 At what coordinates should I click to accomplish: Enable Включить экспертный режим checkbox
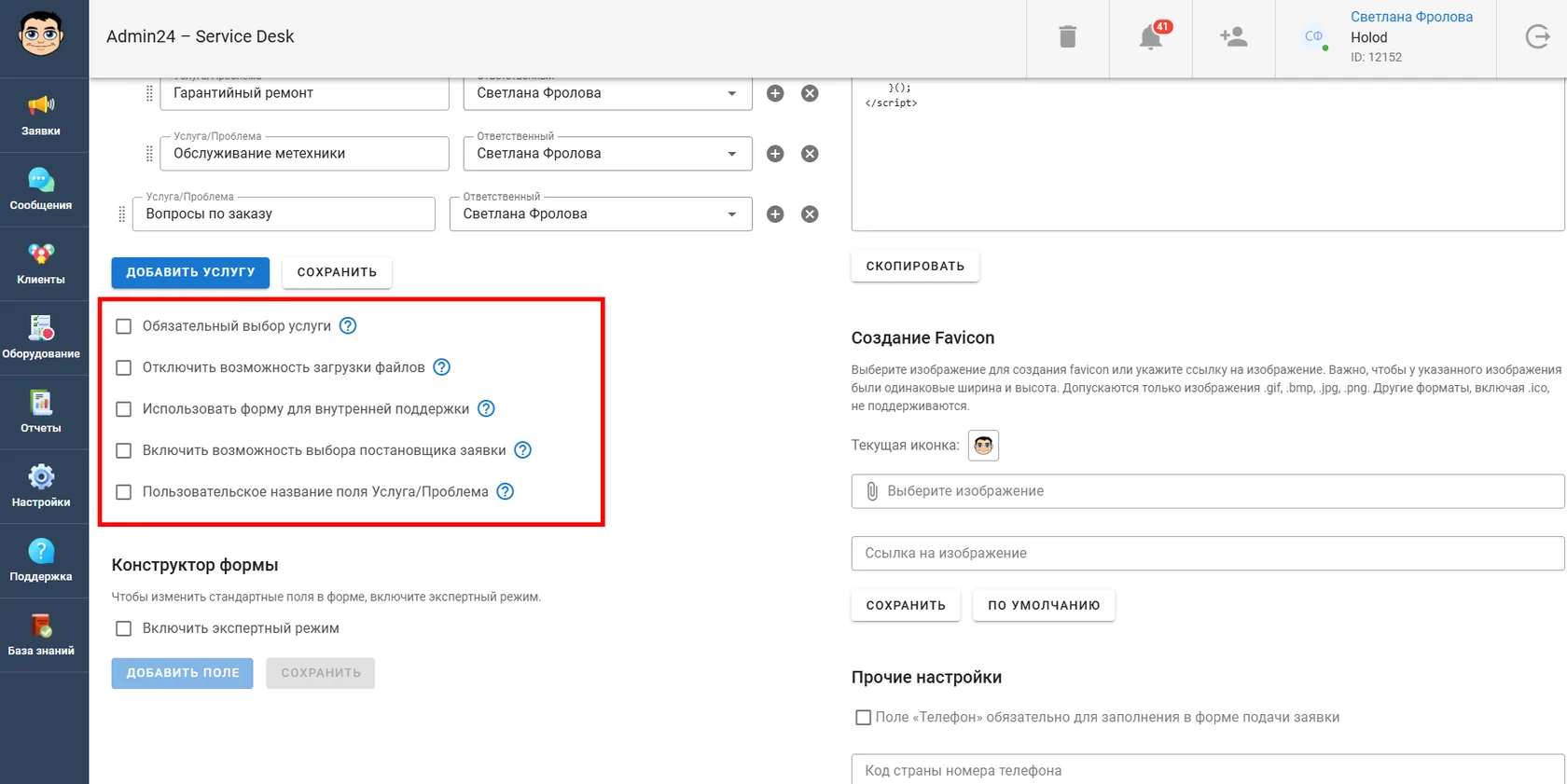click(123, 628)
